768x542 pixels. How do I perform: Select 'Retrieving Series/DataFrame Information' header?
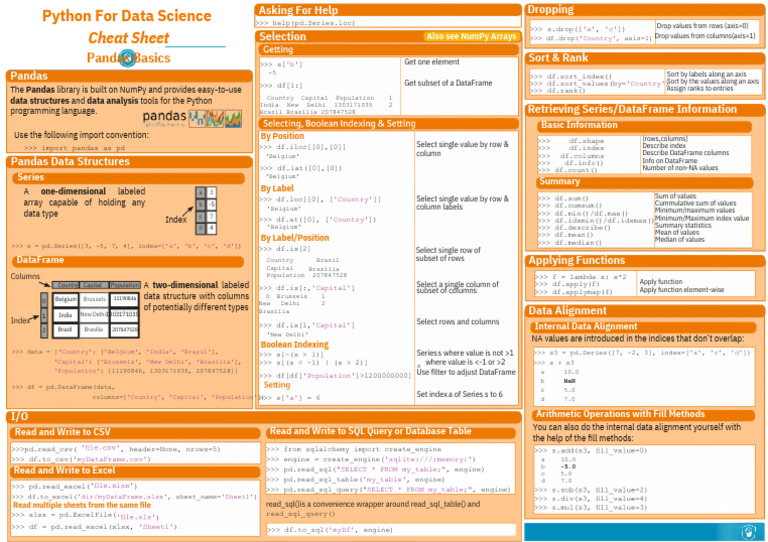pyautogui.click(x=632, y=109)
